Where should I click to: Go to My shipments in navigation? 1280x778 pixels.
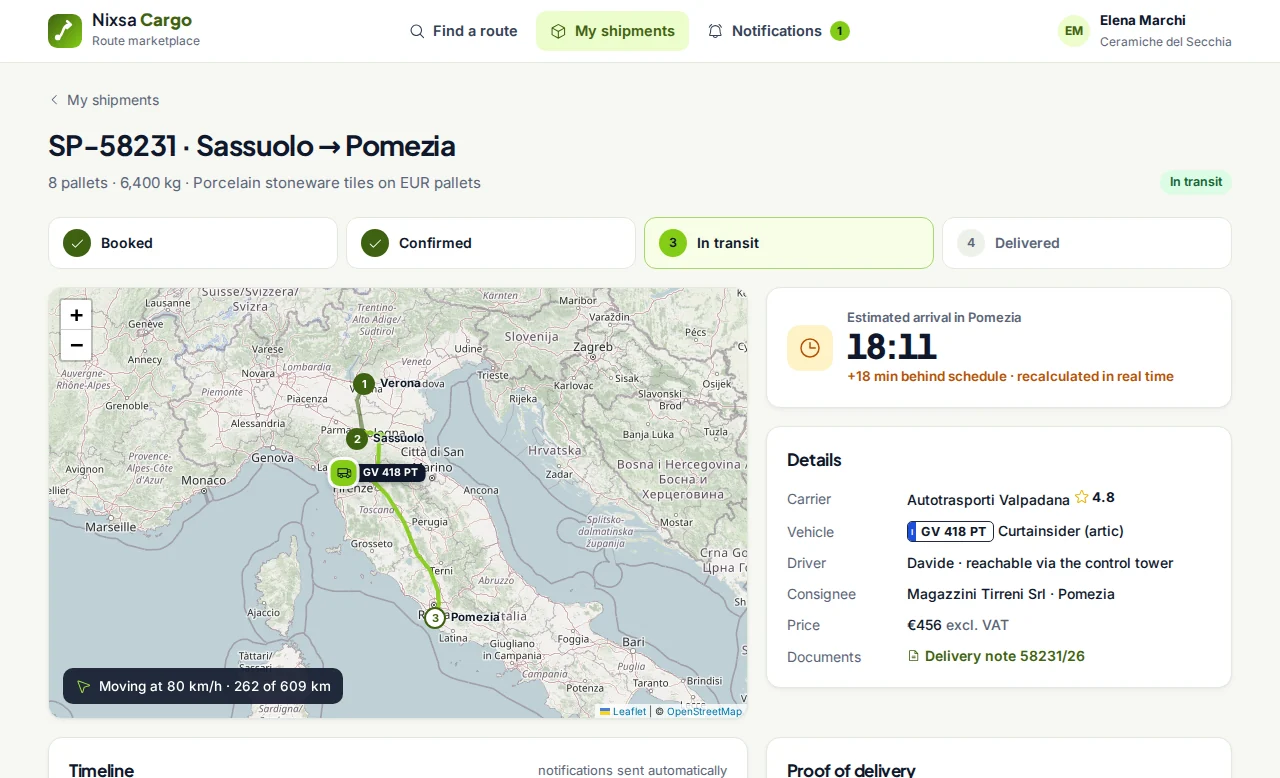[612, 31]
